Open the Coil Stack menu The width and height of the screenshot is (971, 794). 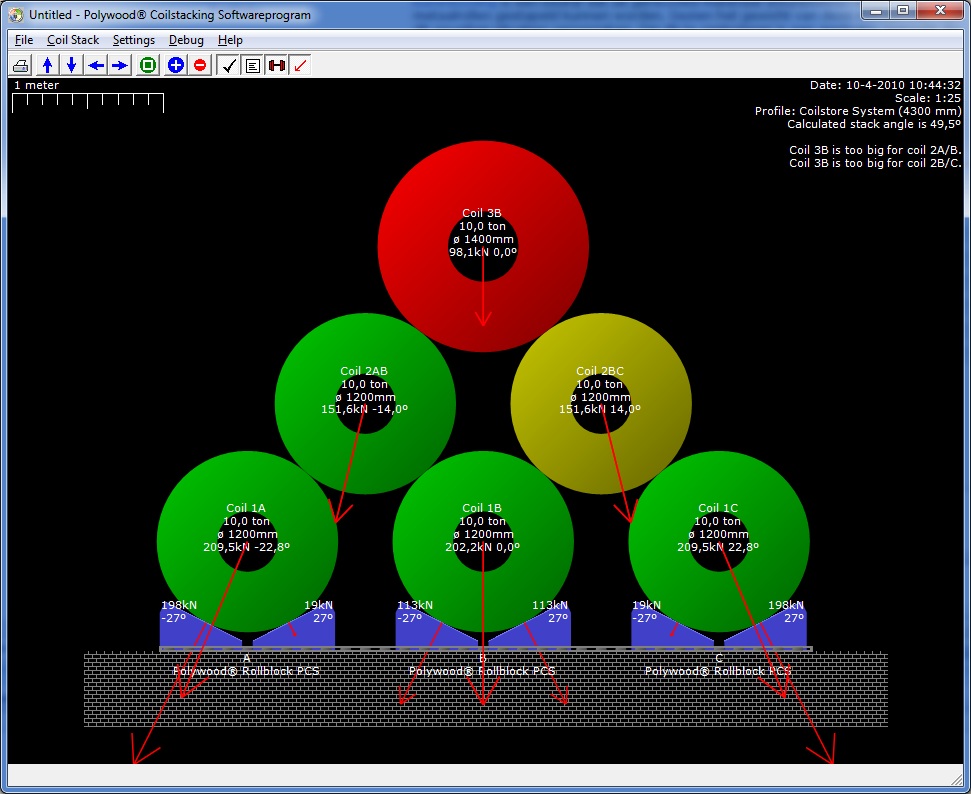[73, 40]
